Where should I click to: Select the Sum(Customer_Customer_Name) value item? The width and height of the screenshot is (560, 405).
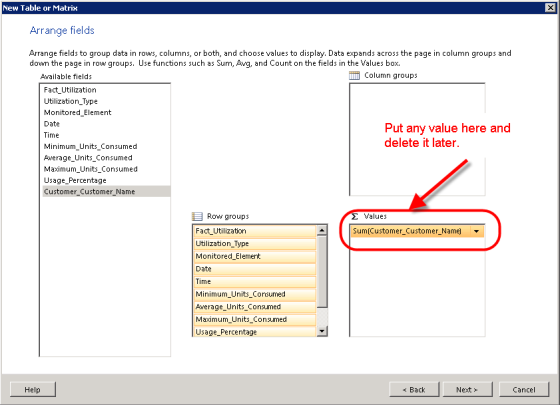point(410,231)
